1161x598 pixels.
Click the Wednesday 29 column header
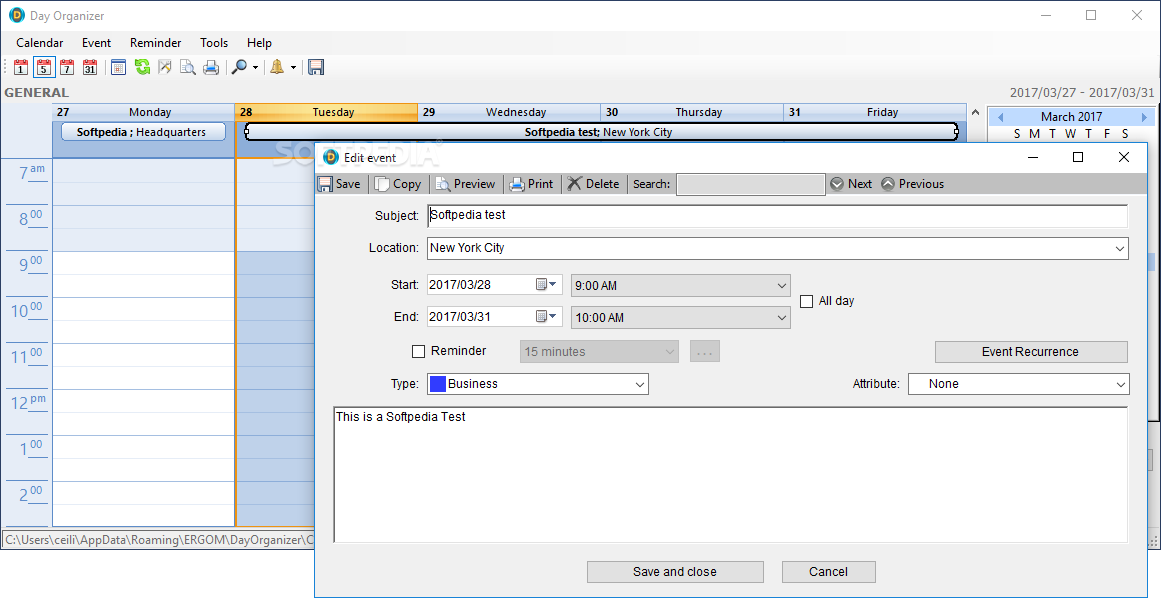click(509, 112)
